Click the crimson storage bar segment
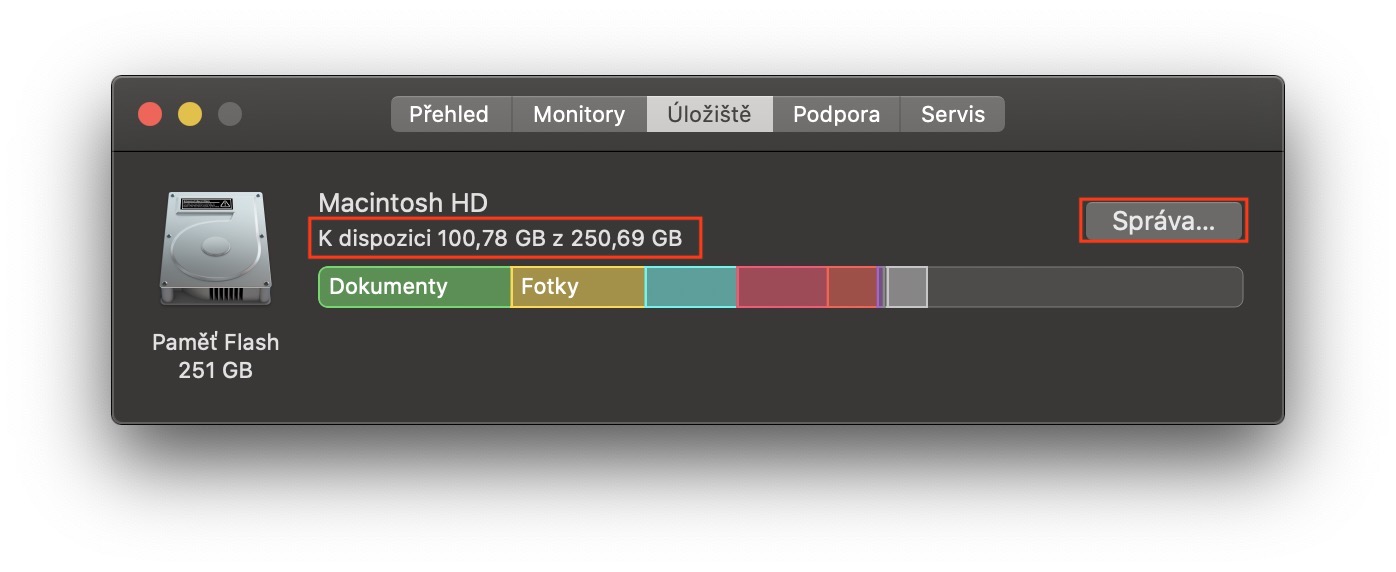The image size is (1396, 572). tap(782, 287)
